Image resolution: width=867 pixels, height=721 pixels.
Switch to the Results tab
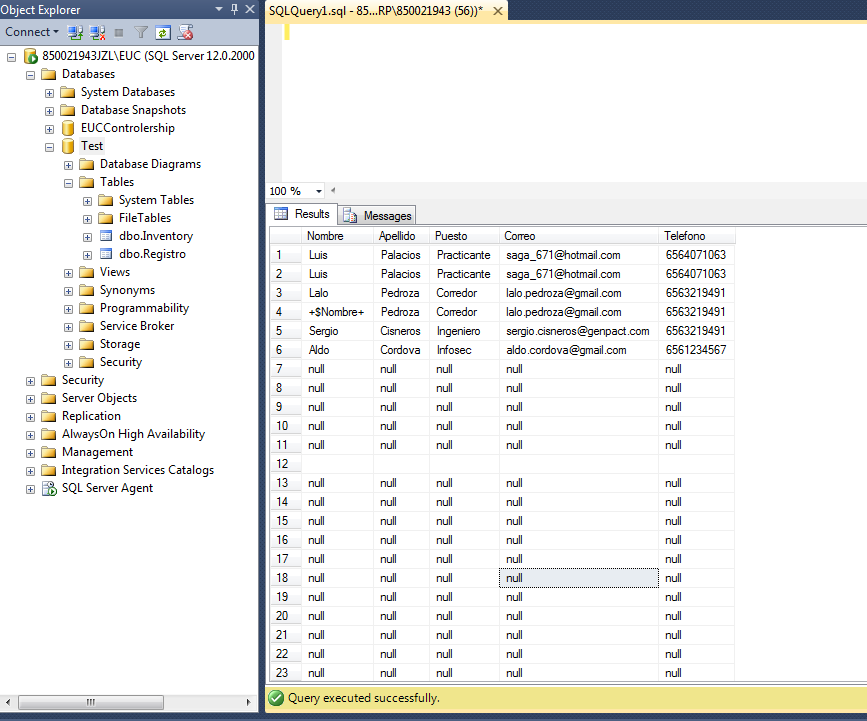(x=302, y=214)
